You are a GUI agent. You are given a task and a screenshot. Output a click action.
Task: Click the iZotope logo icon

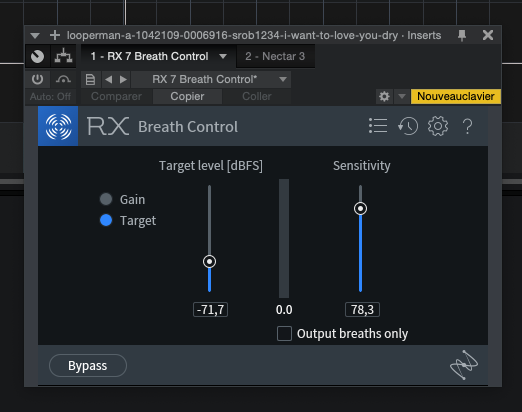click(x=464, y=365)
